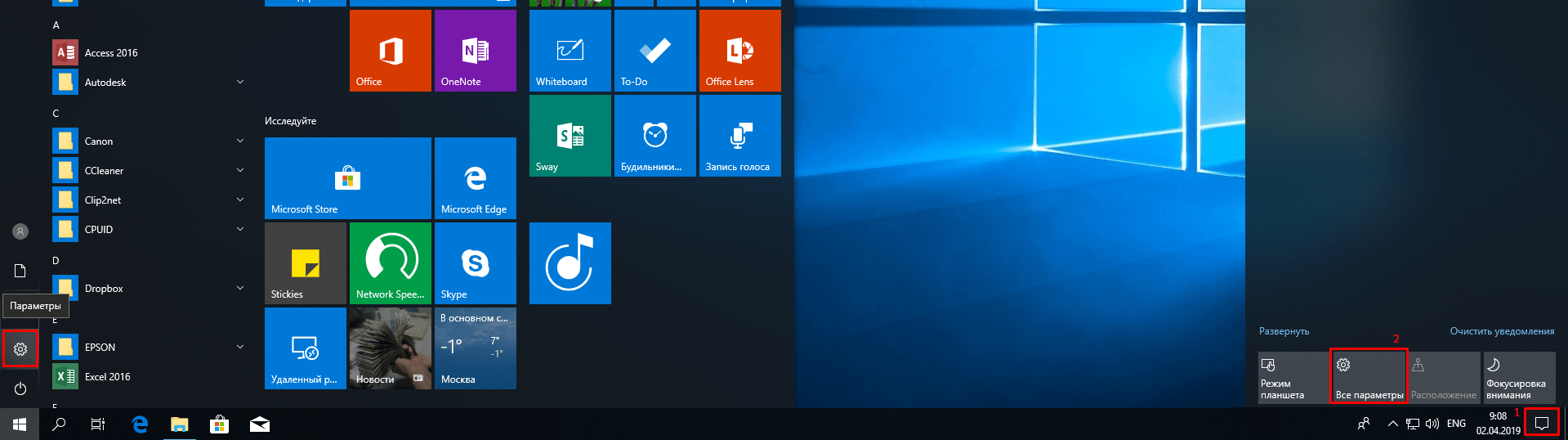Click the power button in Start sidebar
Screen dimensions: 1568x440
(x=20, y=388)
